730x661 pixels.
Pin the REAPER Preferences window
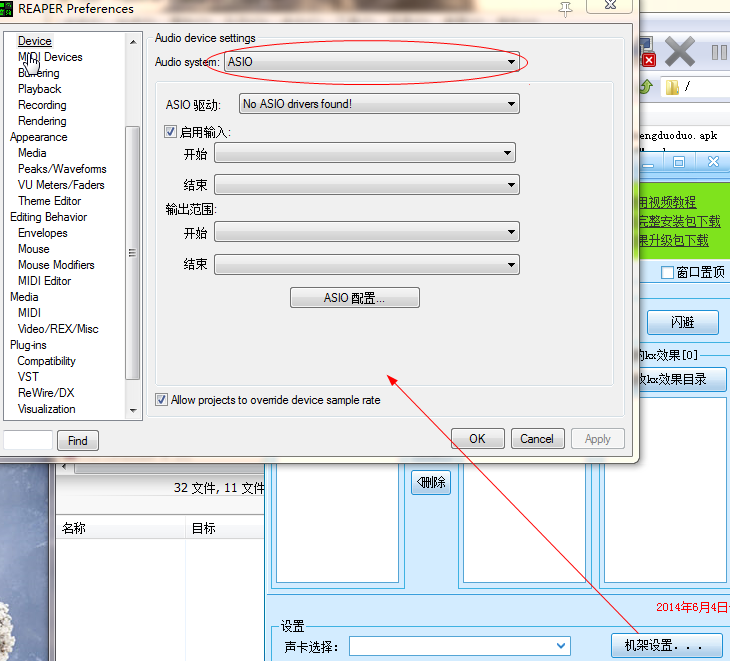tap(565, 9)
